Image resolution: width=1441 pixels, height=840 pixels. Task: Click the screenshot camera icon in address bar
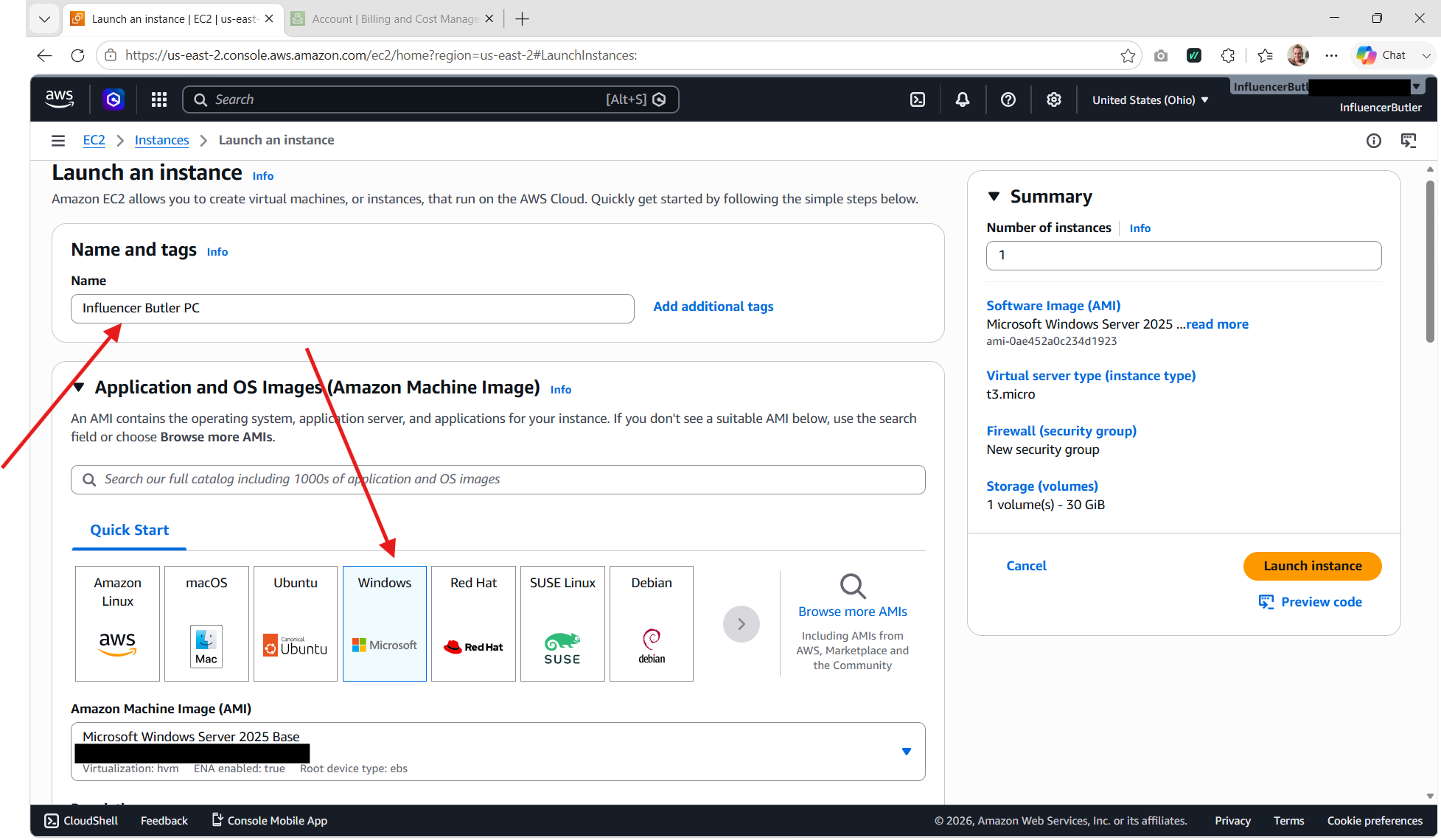pos(1161,55)
